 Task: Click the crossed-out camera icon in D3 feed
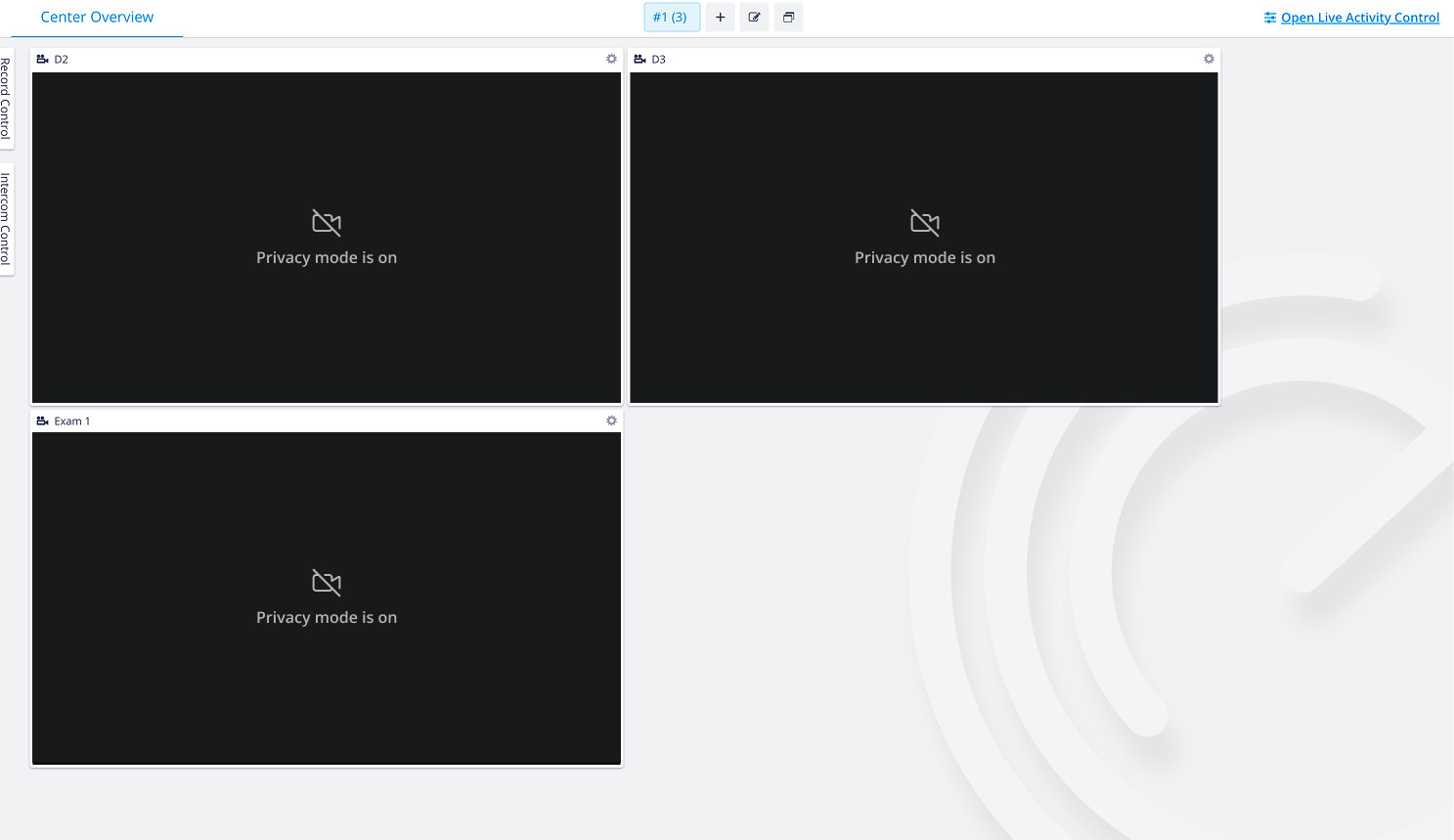[x=924, y=223]
